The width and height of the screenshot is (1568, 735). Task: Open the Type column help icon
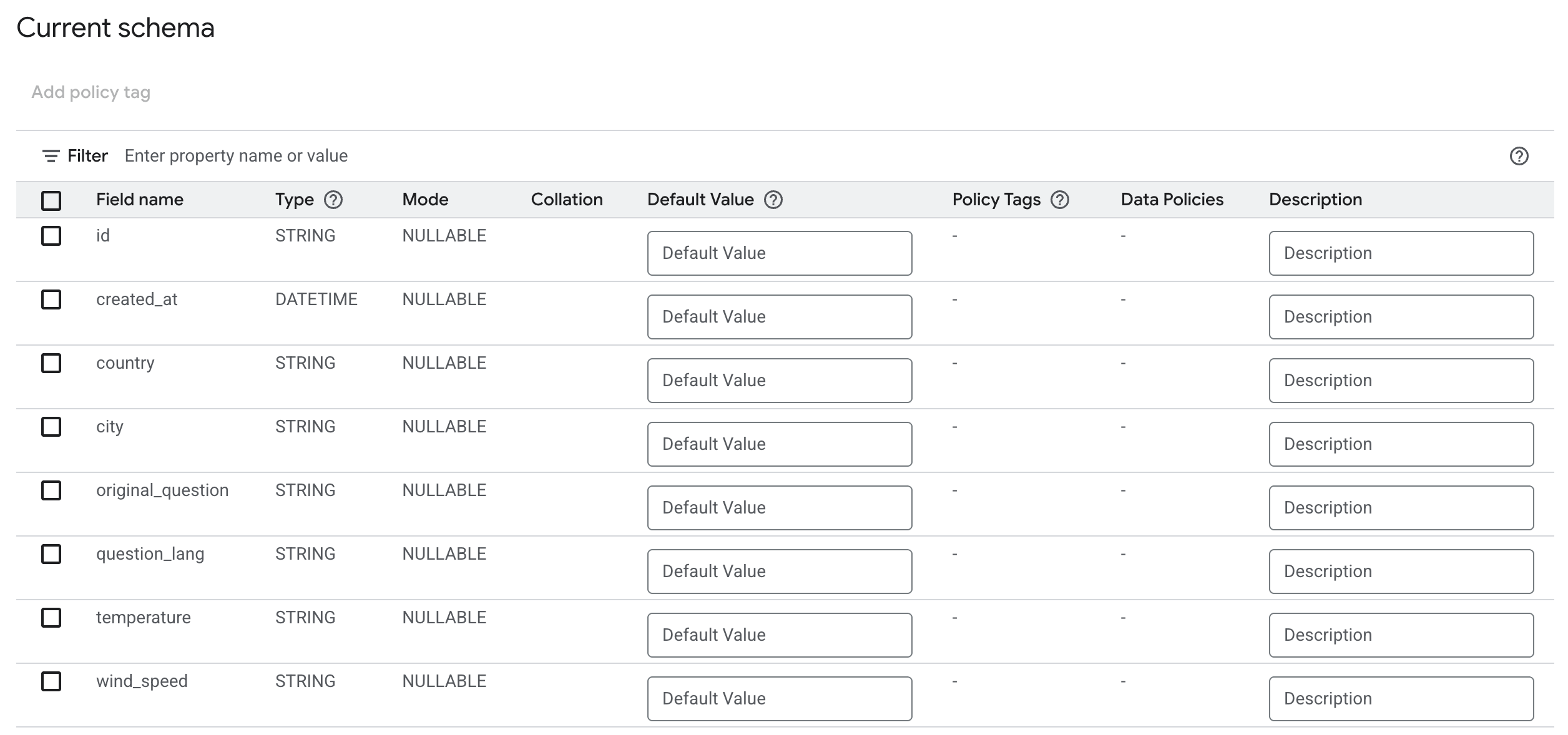click(x=335, y=200)
